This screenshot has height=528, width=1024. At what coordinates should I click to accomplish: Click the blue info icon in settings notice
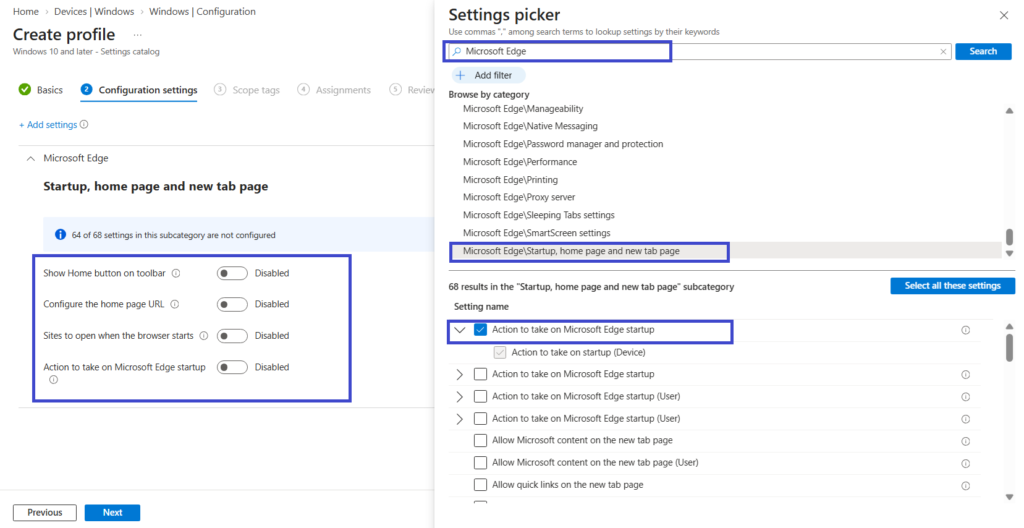point(60,235)
